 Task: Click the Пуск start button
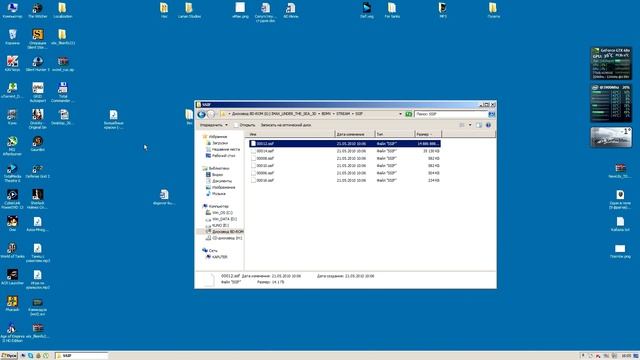pos(9,356)
